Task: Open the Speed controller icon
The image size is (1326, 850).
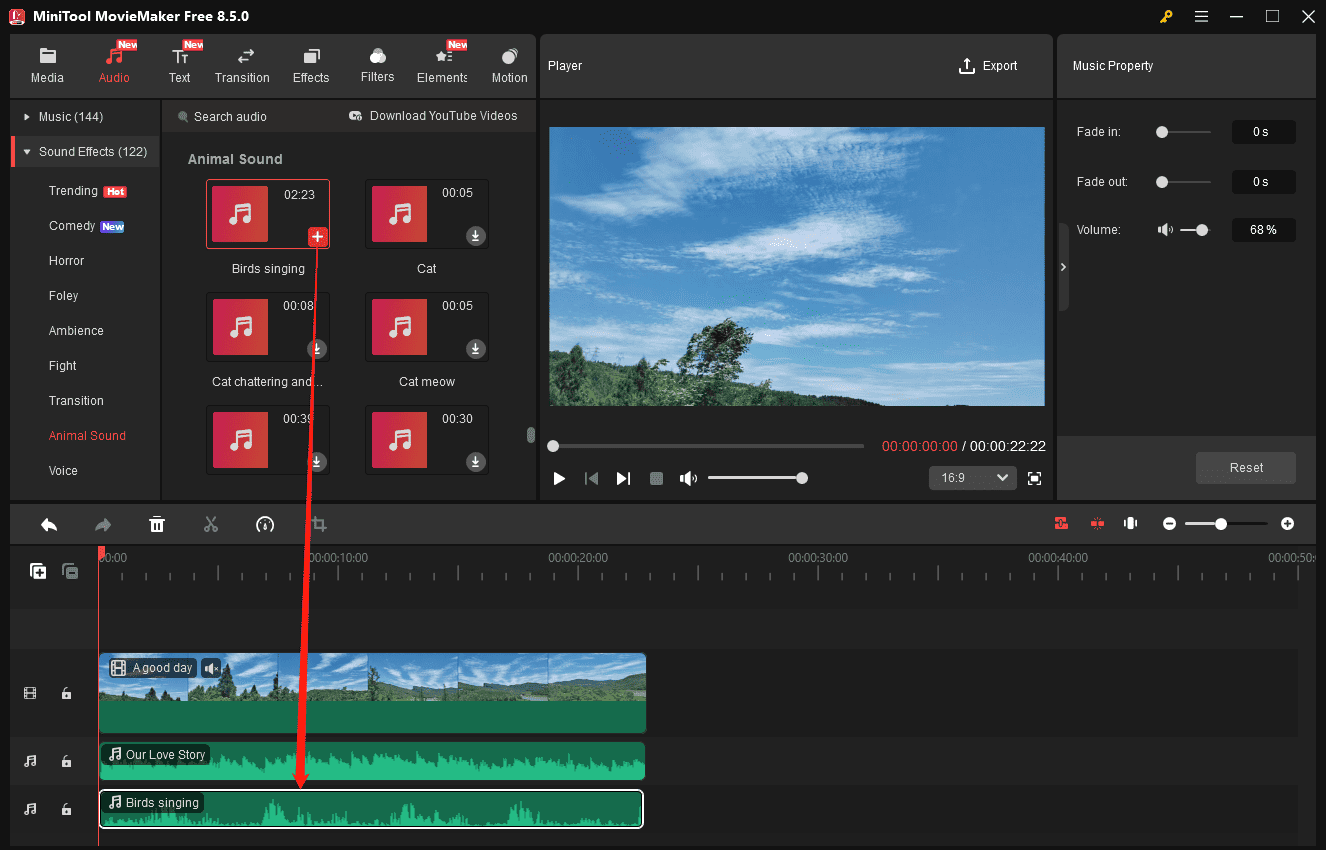Action: pyautogui.click(x=264, y=523)
